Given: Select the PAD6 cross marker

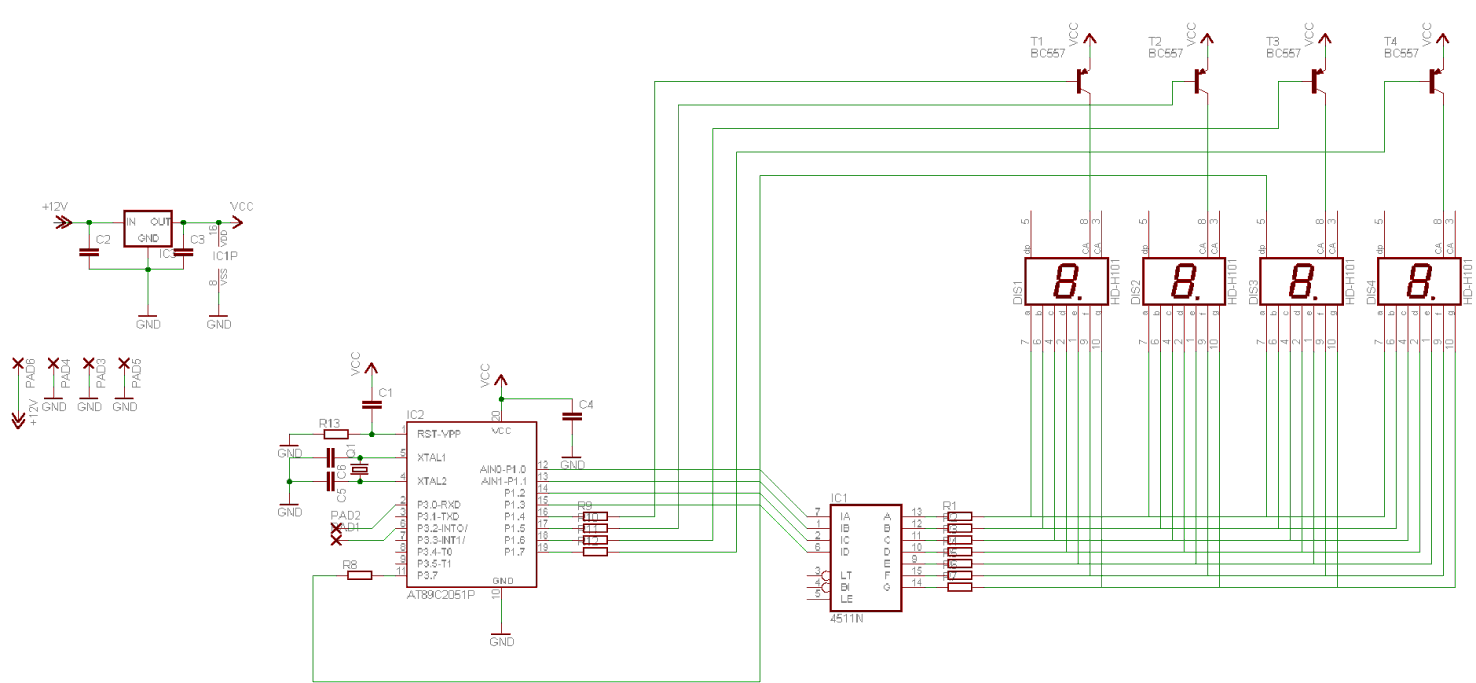Looking at the screenshot, I should pos(17,365).
